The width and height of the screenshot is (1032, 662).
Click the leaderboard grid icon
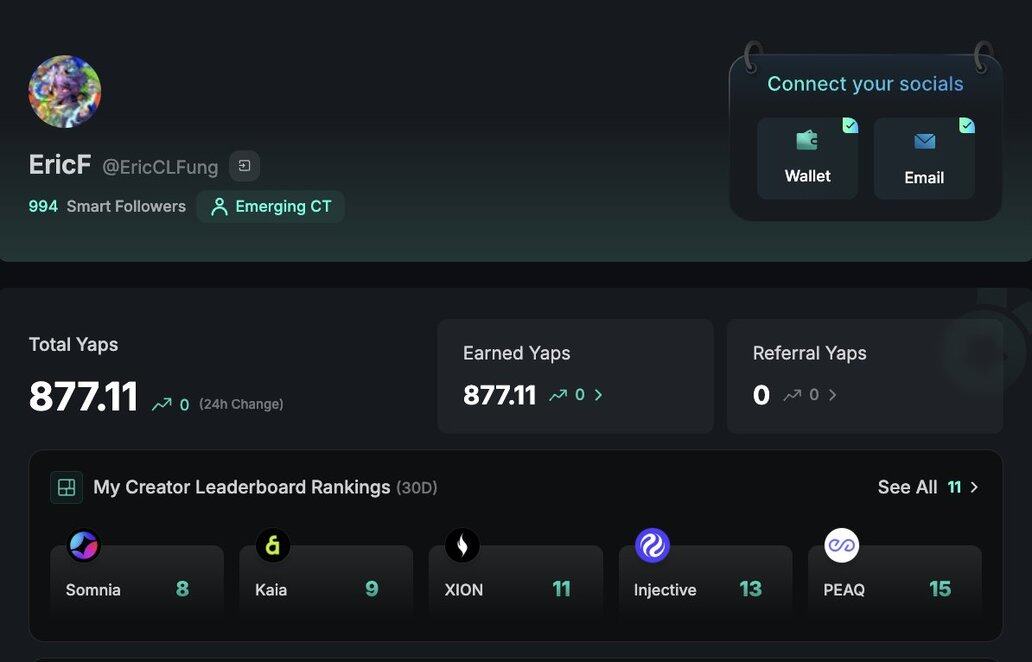66,488
